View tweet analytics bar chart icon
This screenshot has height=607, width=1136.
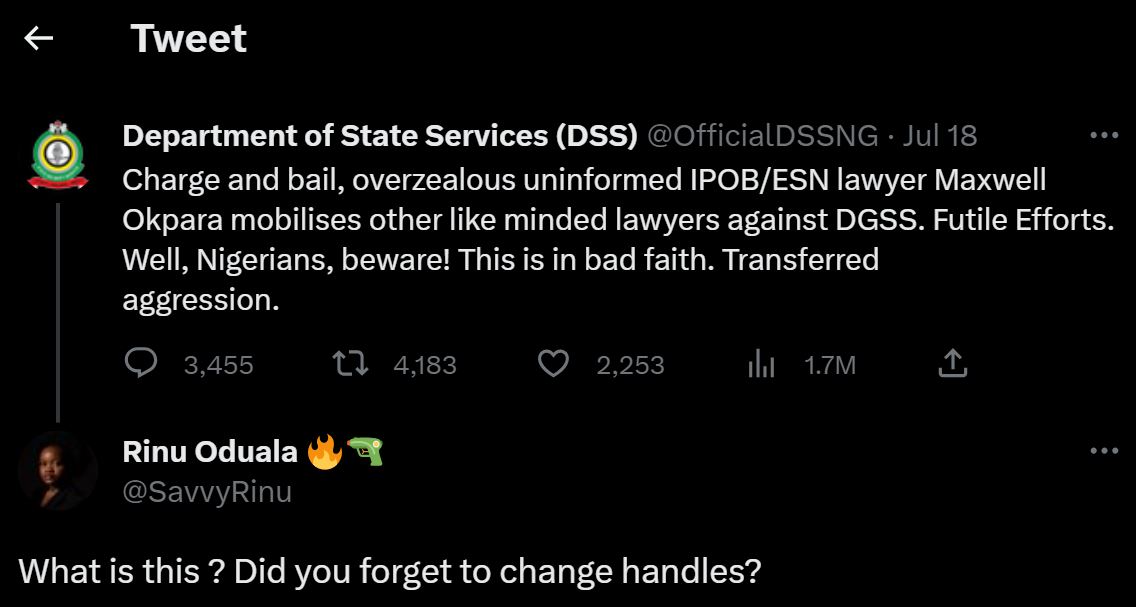761,365
